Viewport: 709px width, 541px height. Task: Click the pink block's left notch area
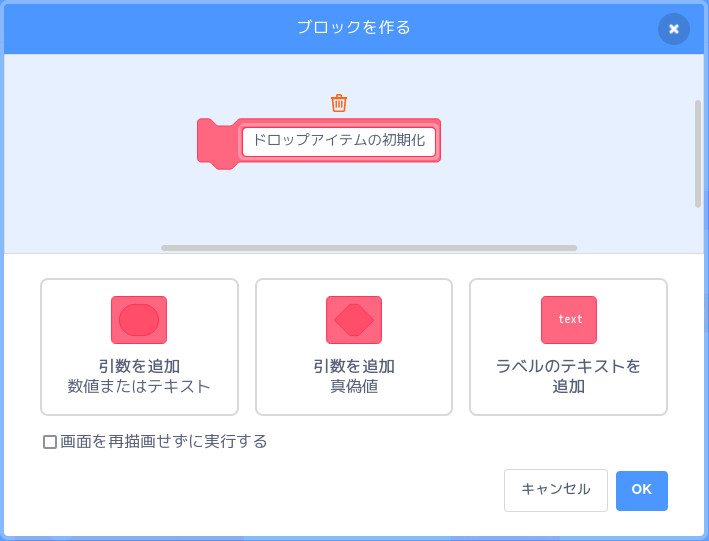(218, 144)
